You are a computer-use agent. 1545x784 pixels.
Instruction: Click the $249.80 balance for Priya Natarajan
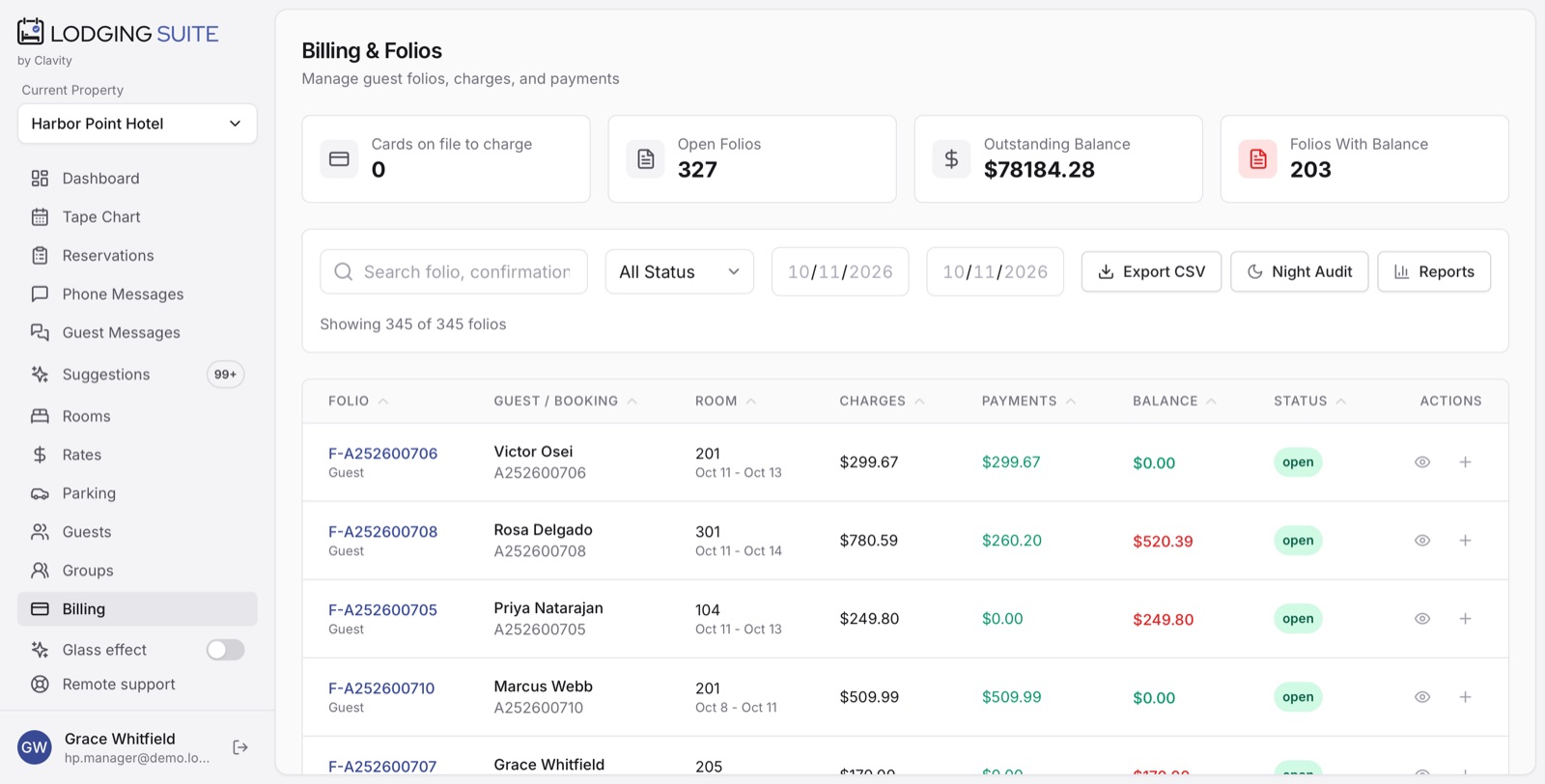1163,620
